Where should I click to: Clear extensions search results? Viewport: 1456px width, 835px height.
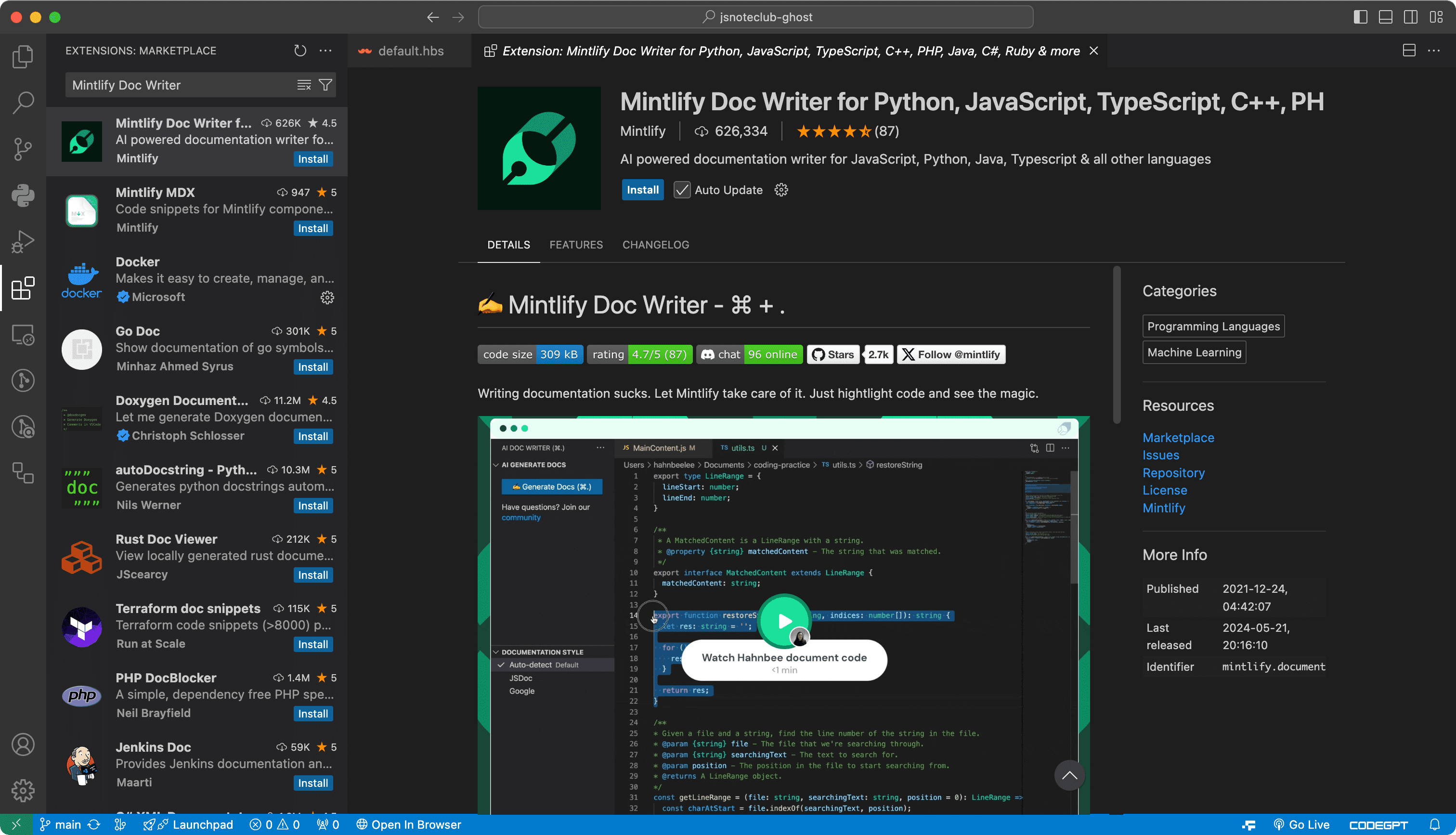click(x=304, y=85)
